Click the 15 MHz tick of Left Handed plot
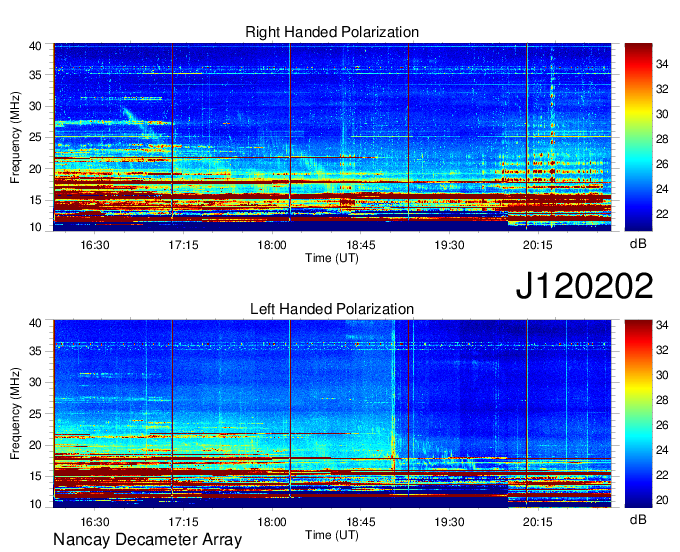The height and width of the screenshot is (552, 680). (35, 477)
